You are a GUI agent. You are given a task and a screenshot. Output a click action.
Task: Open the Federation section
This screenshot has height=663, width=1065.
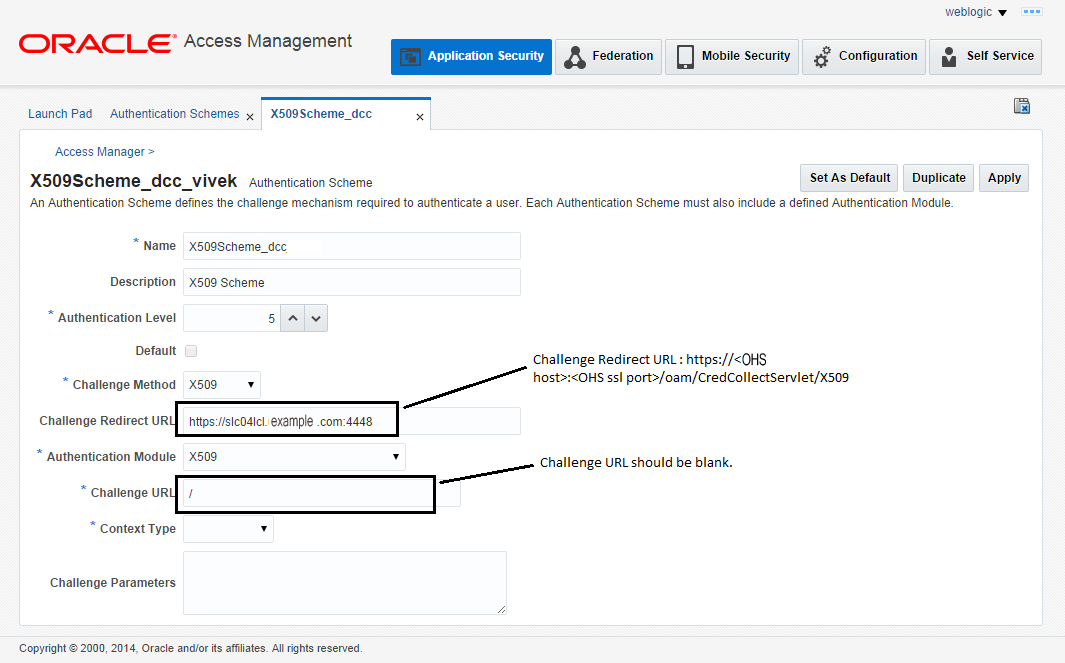point(608,56)
